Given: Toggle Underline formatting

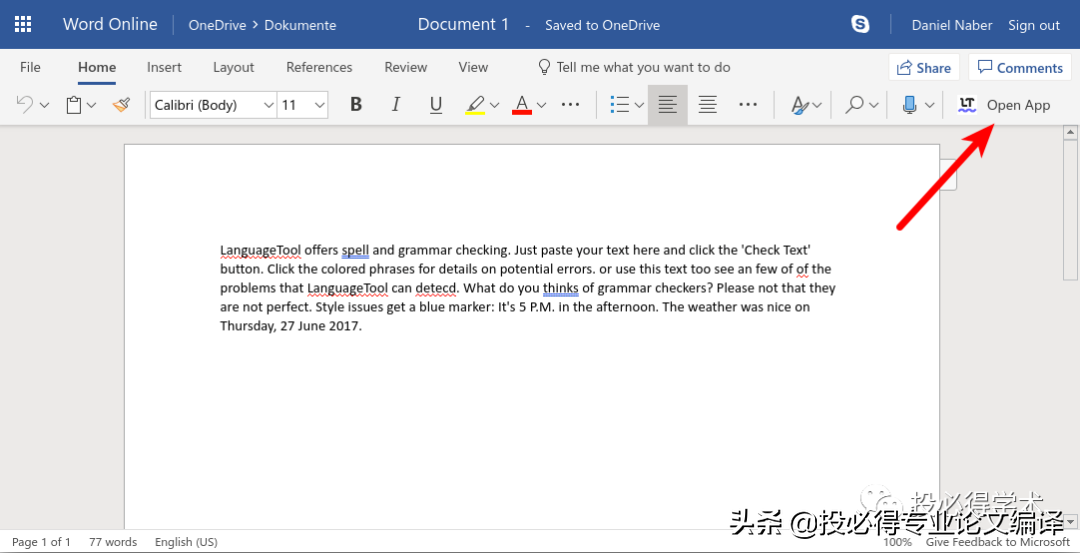Looking at the screenshot, I should click(x=435, y=105).
